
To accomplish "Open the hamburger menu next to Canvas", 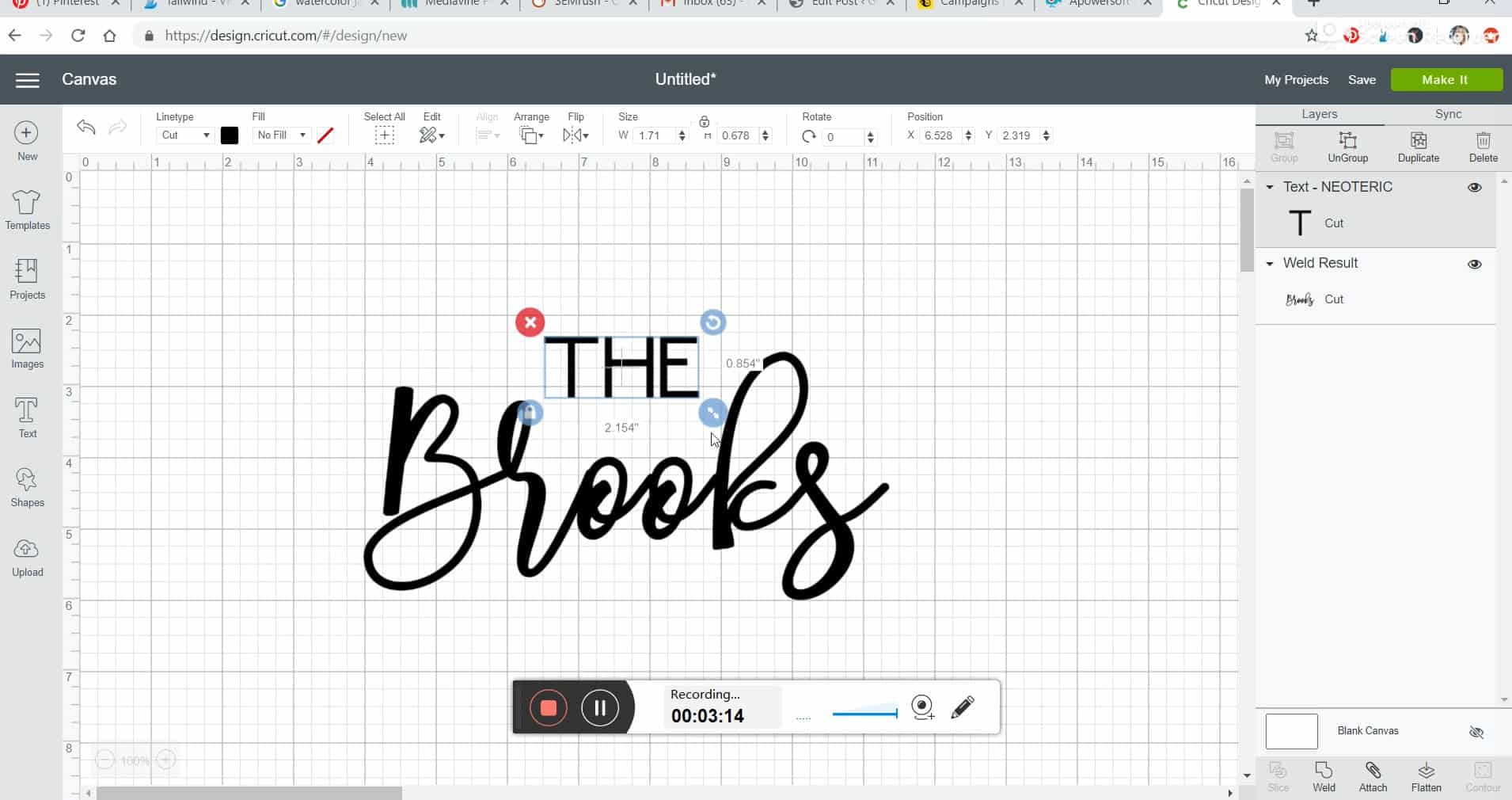I will click(x=27, y=80).
